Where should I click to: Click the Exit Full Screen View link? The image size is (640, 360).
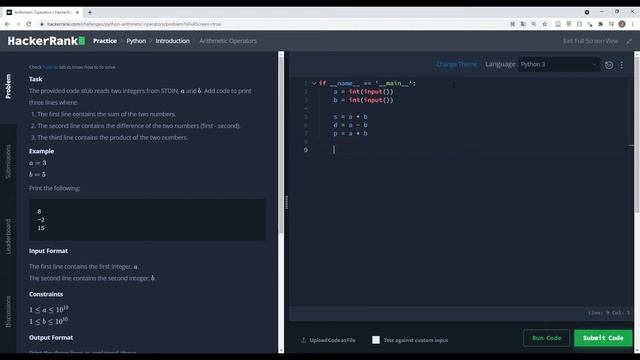pos(590,41)
